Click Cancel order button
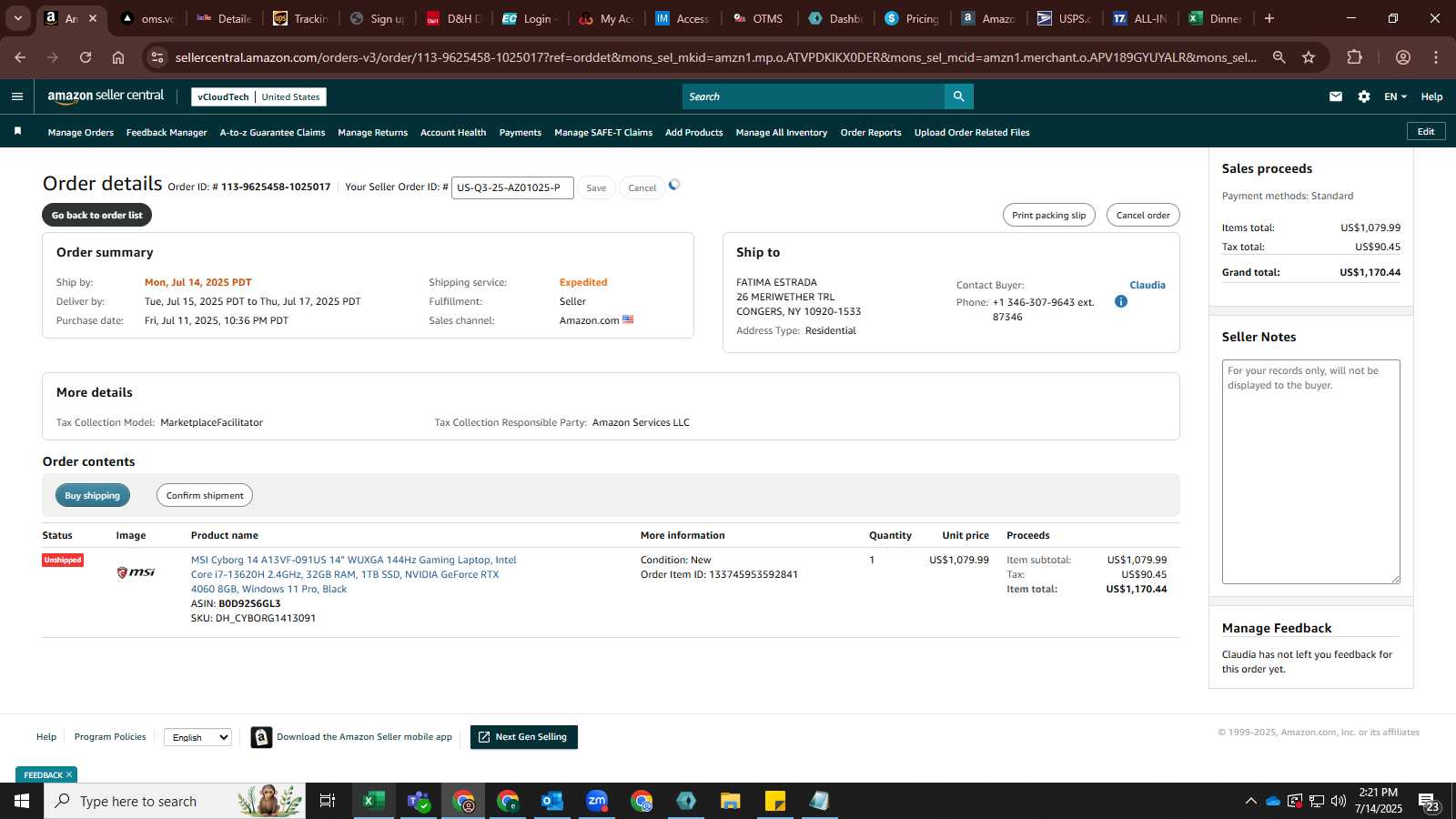Image resolution: width=1456 pixels, height=819 pixels. point(1143,215)
